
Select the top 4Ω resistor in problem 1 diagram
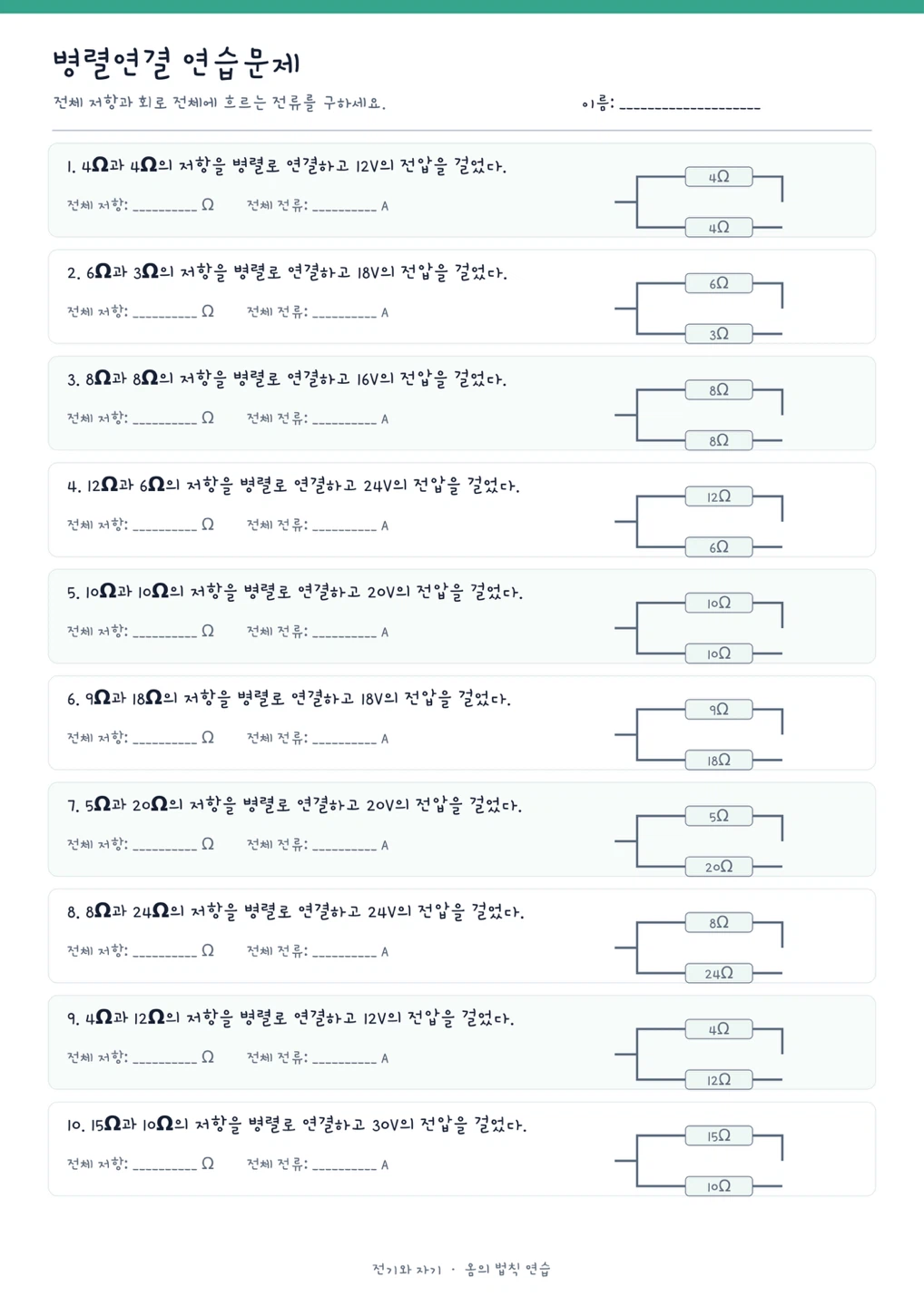pyautogui.click(x=719, y=177)
